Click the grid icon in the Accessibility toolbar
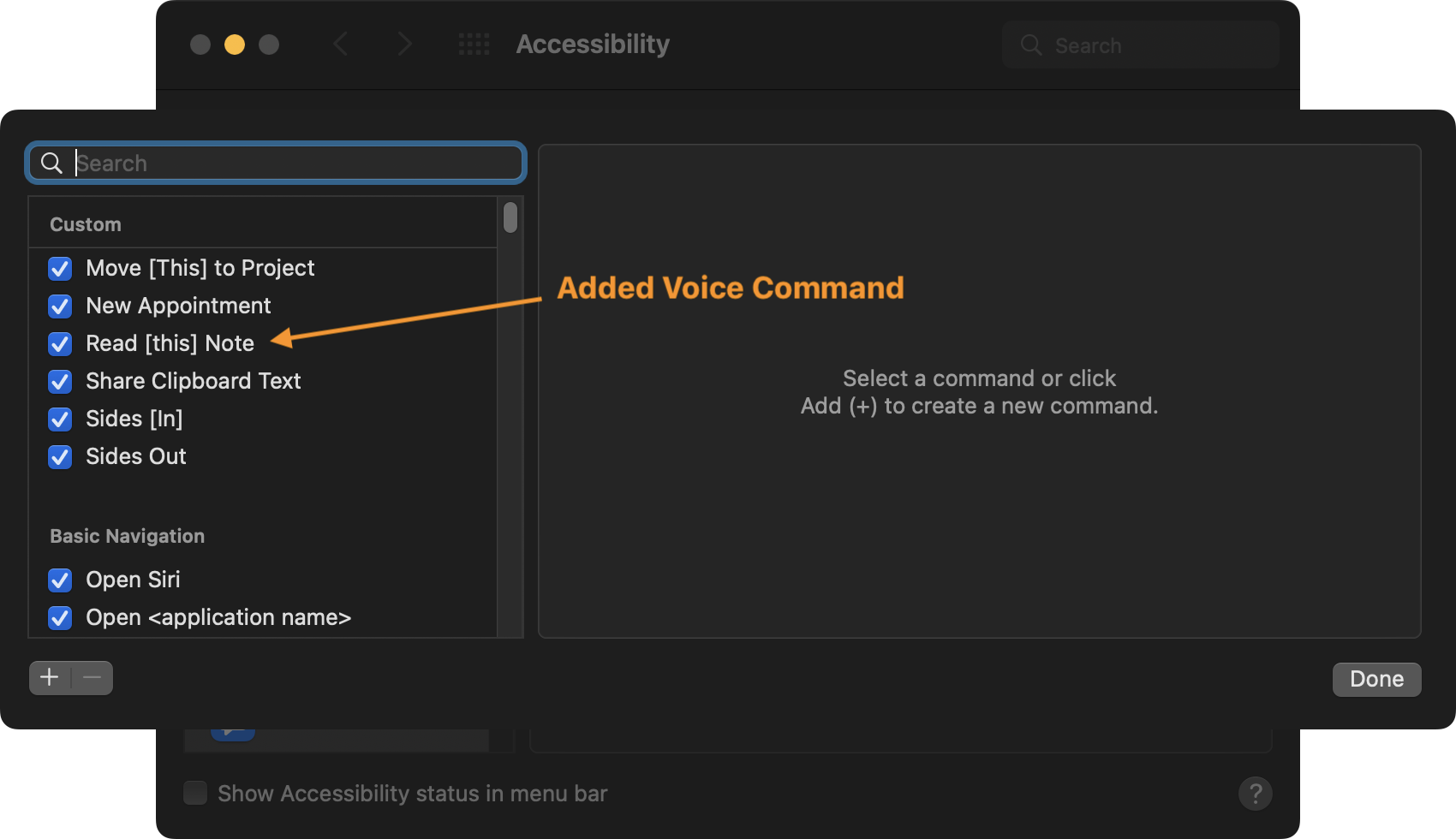This screenshot has height=839, width=1456. pyautogui.click(x=474, y=44)
